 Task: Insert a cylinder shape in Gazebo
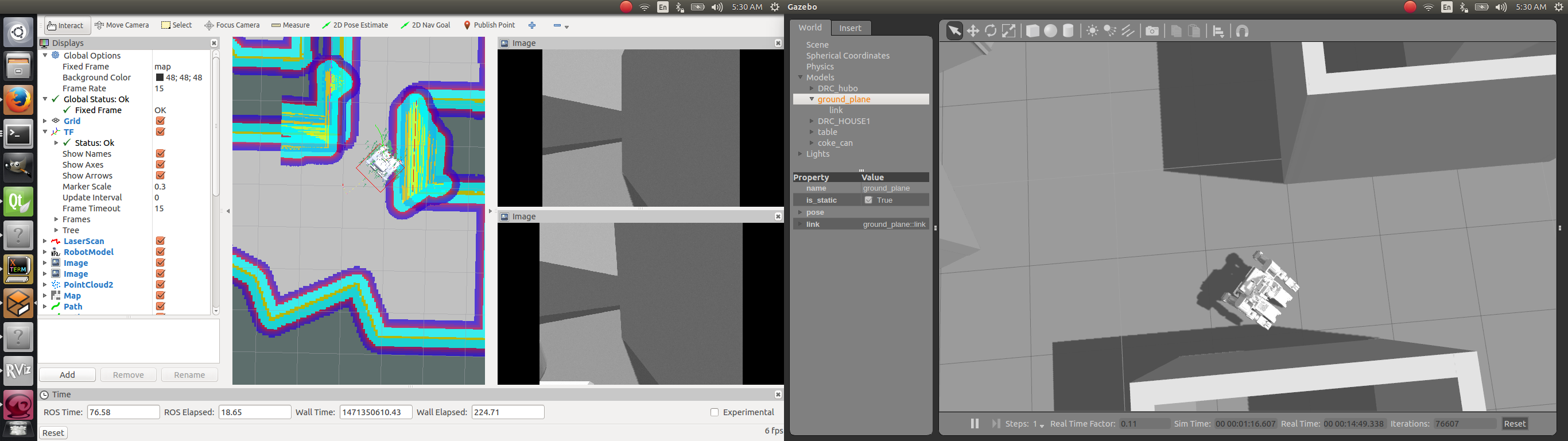pyautogui.click(x=1068, y=31)
